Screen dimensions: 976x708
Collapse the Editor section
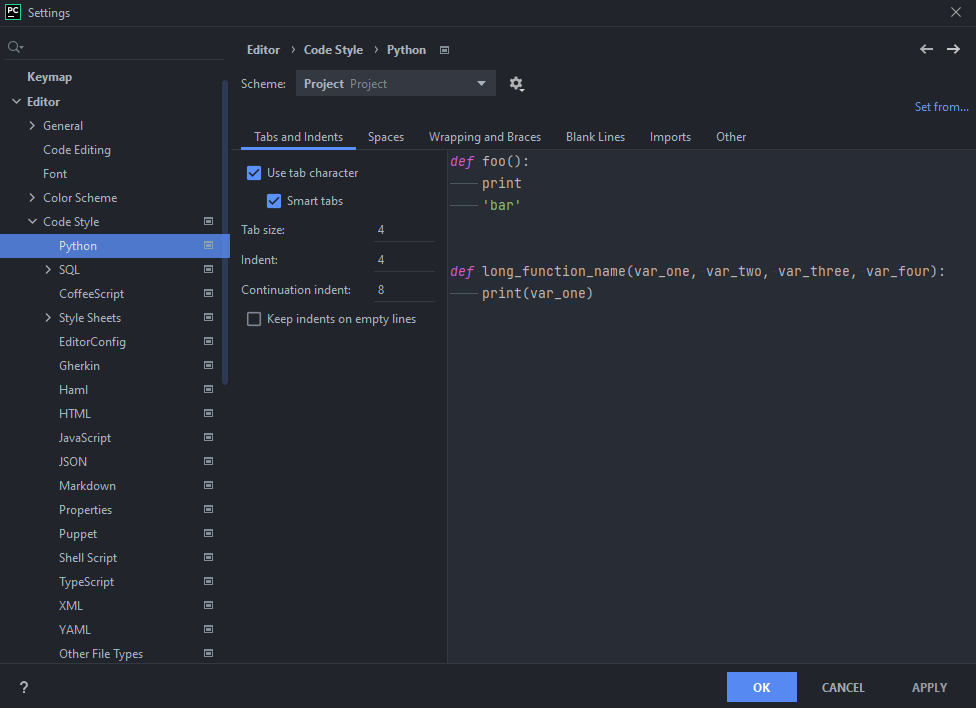(x=16, y=101)
